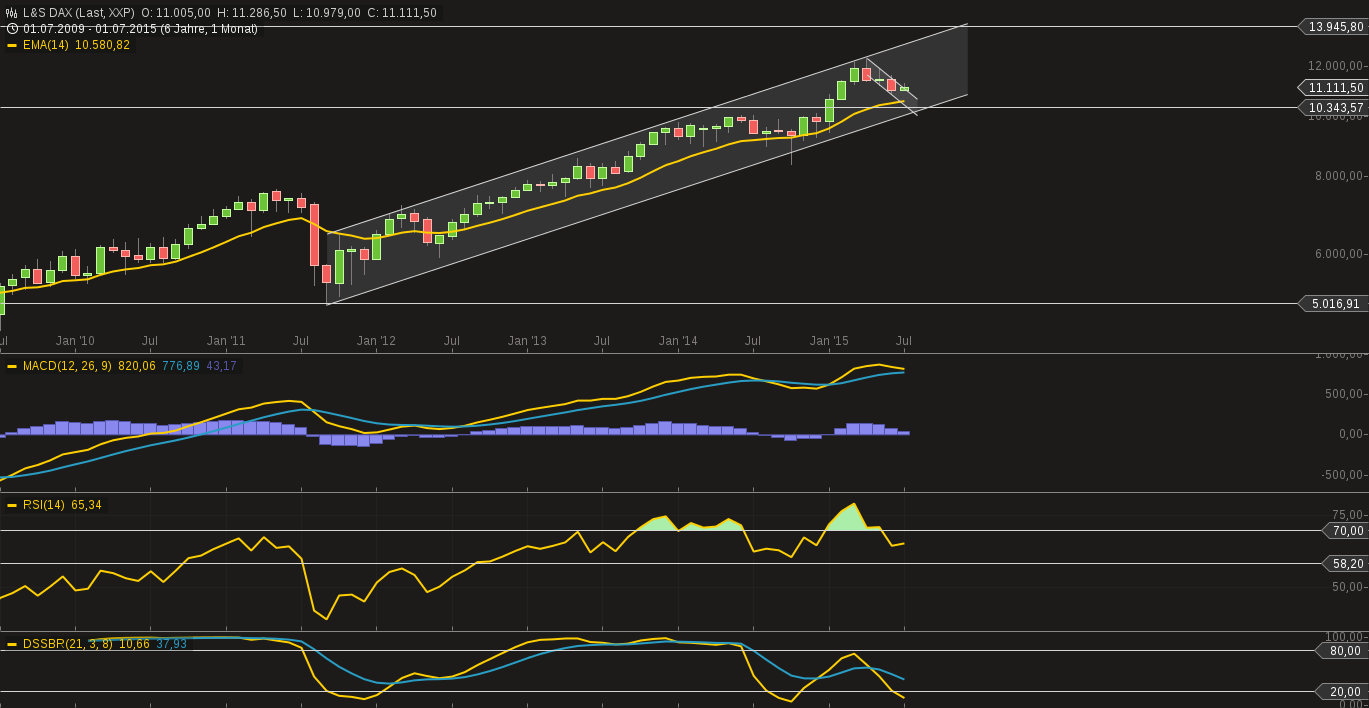Click the clock icon beside the date range

pos(12,29)
